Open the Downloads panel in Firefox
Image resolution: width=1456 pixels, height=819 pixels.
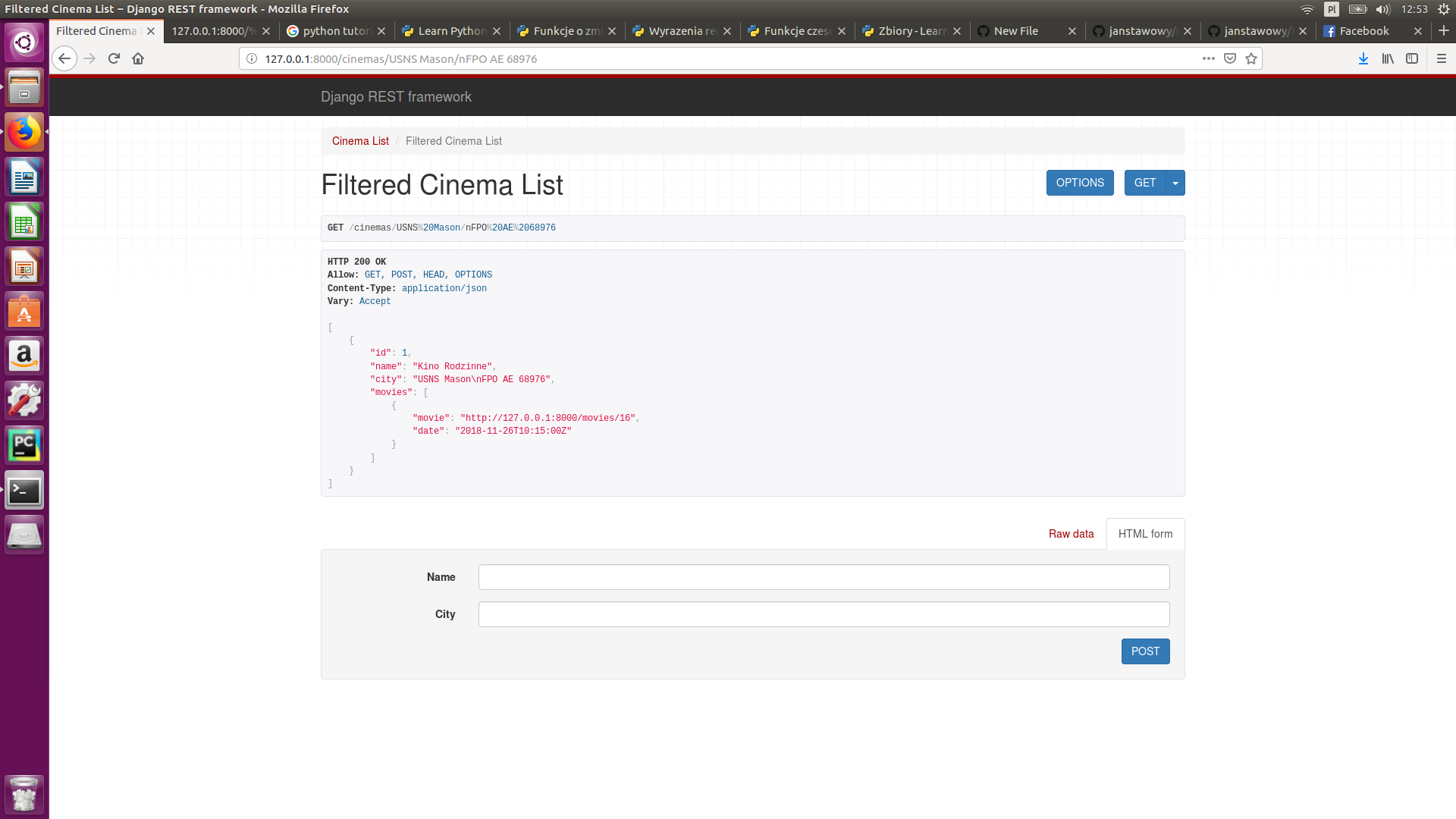[1363, 58]
